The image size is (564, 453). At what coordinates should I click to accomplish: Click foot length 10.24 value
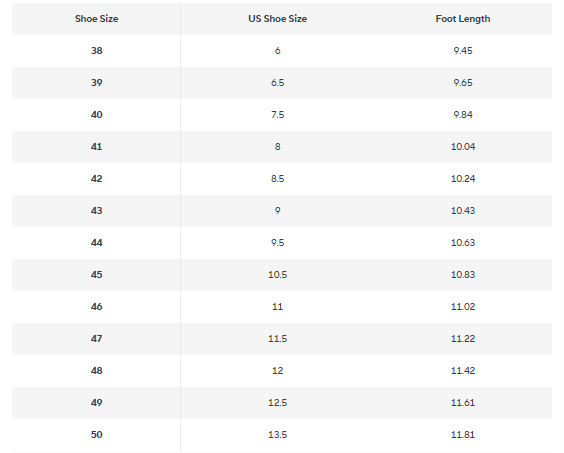[x=463, y=179]
